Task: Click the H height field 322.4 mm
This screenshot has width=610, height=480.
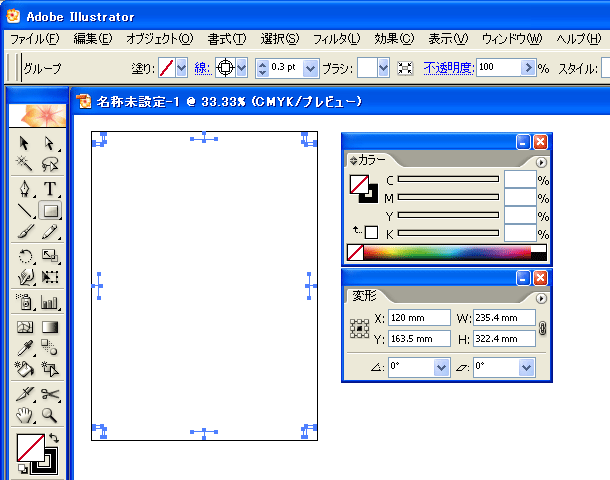Action: (x=504, y=338)
